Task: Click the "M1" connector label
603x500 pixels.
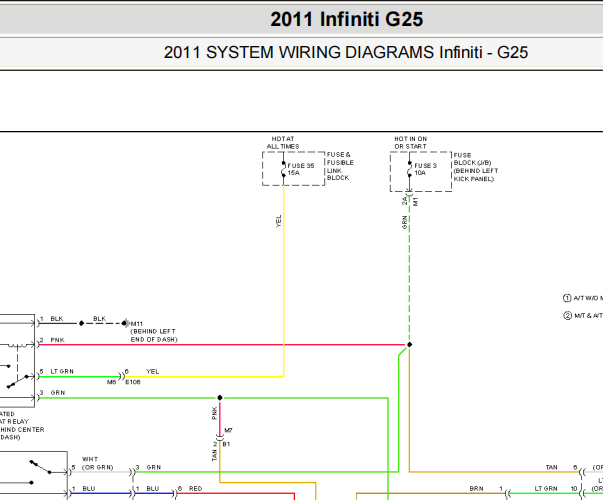Action: coord(415,202)
